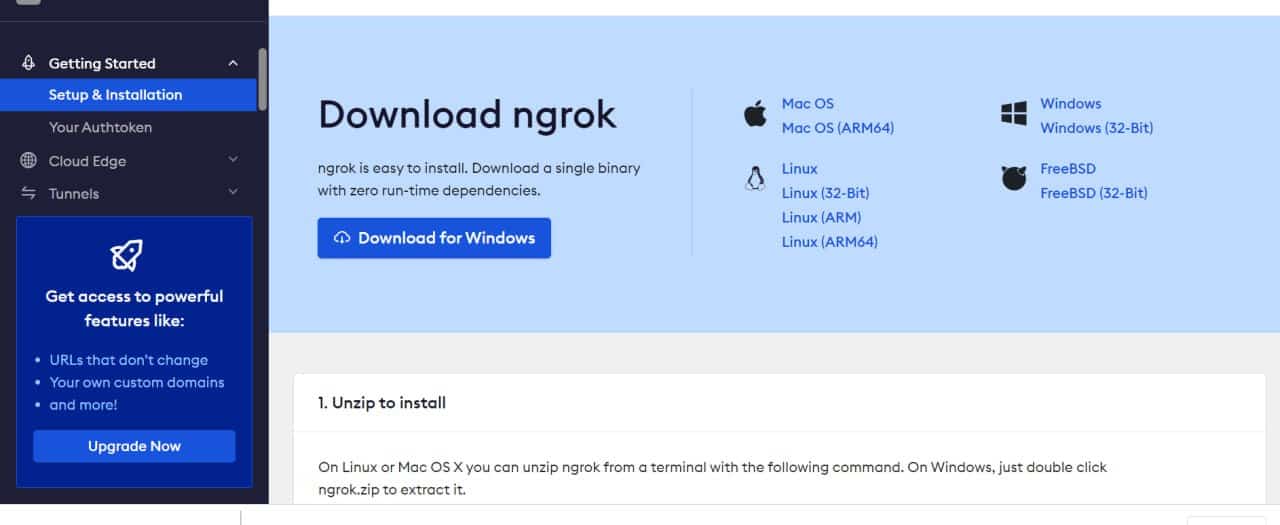Click the FreeBSD daemon icon
Screen dimensions: 1280x525
point(1014,179)
